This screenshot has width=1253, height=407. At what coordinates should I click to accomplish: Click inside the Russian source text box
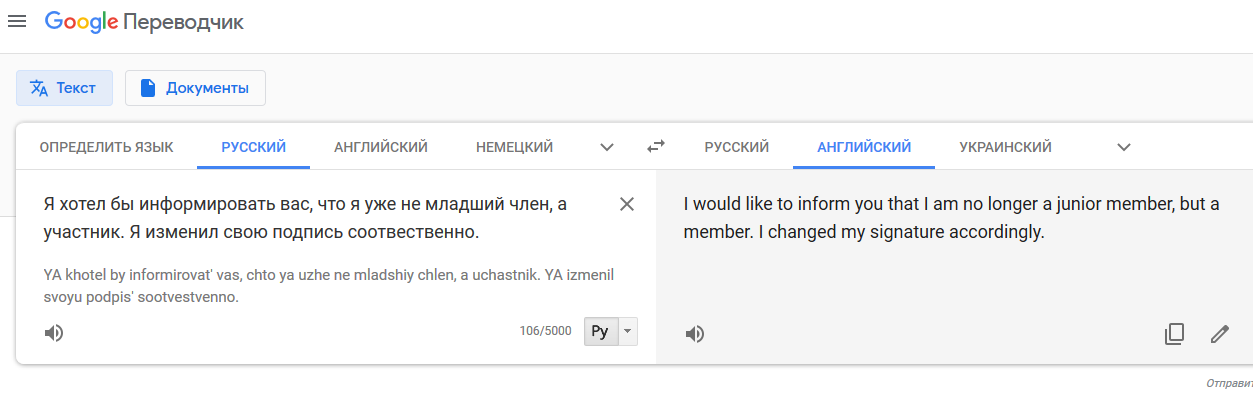point(320,218)
